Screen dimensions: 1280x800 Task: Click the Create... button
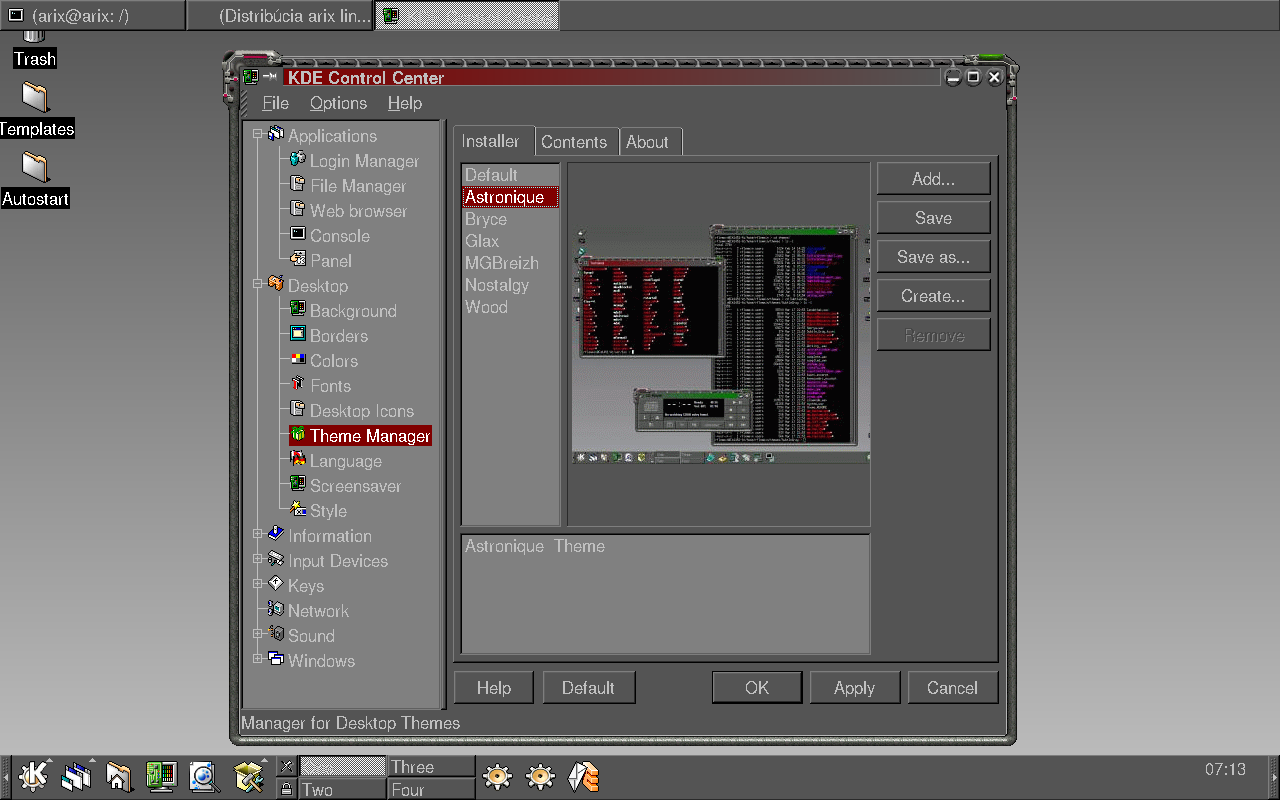[x=934, y=296]
